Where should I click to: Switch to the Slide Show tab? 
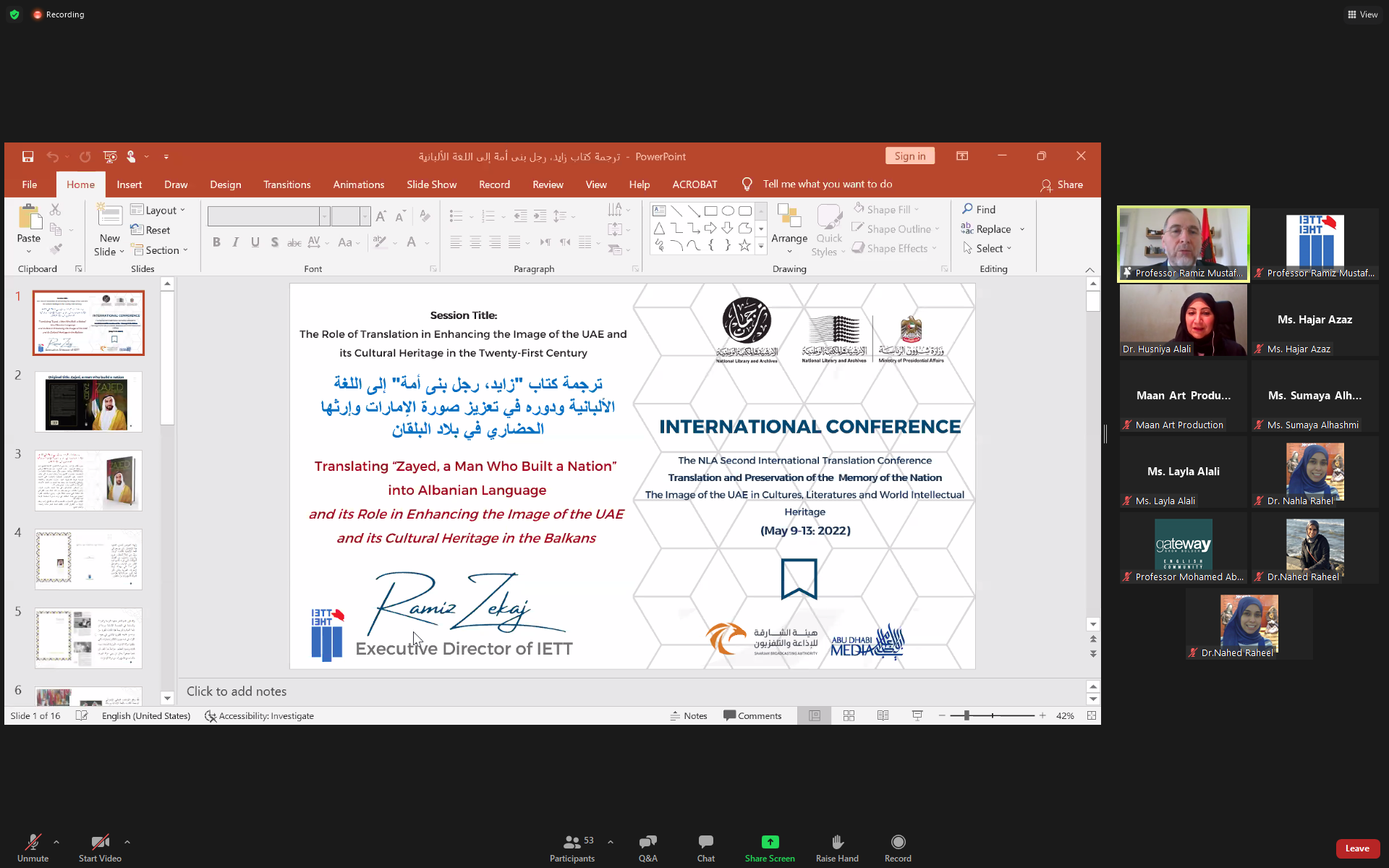click(x=431, y=184)
